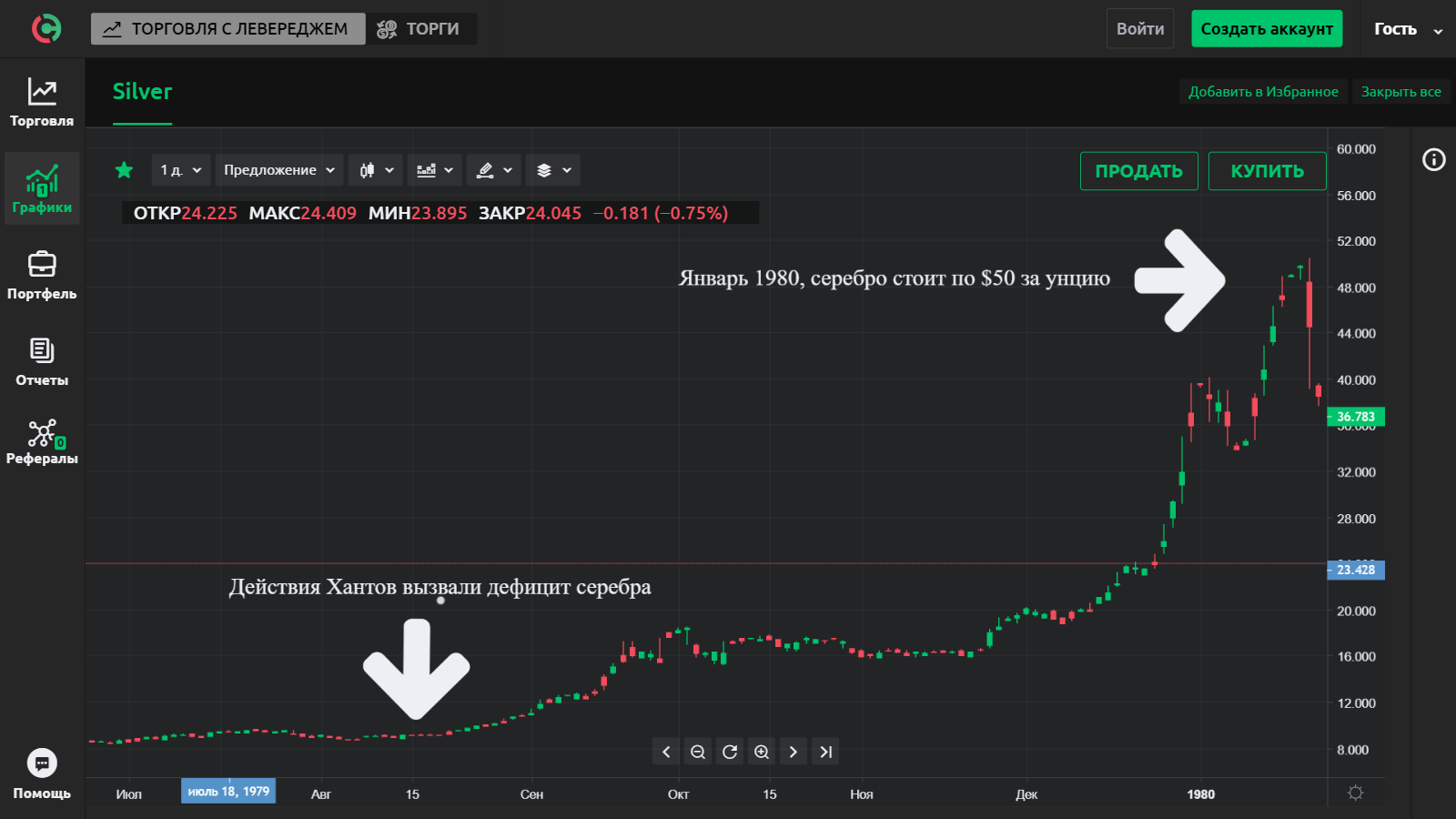The width and height of the screenshot is (1456, 819).
Task: Open the info icon in the right panel
Action: (1433, 160)
